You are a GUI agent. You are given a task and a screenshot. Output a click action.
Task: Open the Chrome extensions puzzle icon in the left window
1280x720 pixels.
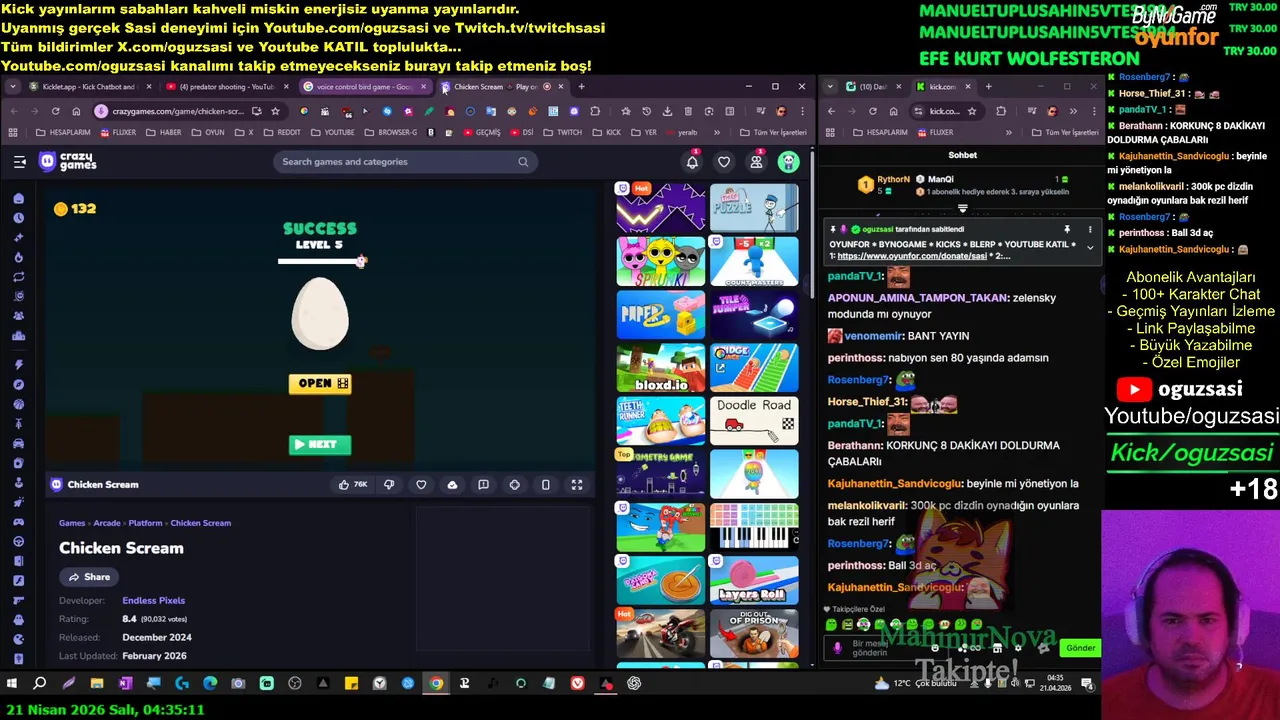pyautogui.click(x=595, y=111)
